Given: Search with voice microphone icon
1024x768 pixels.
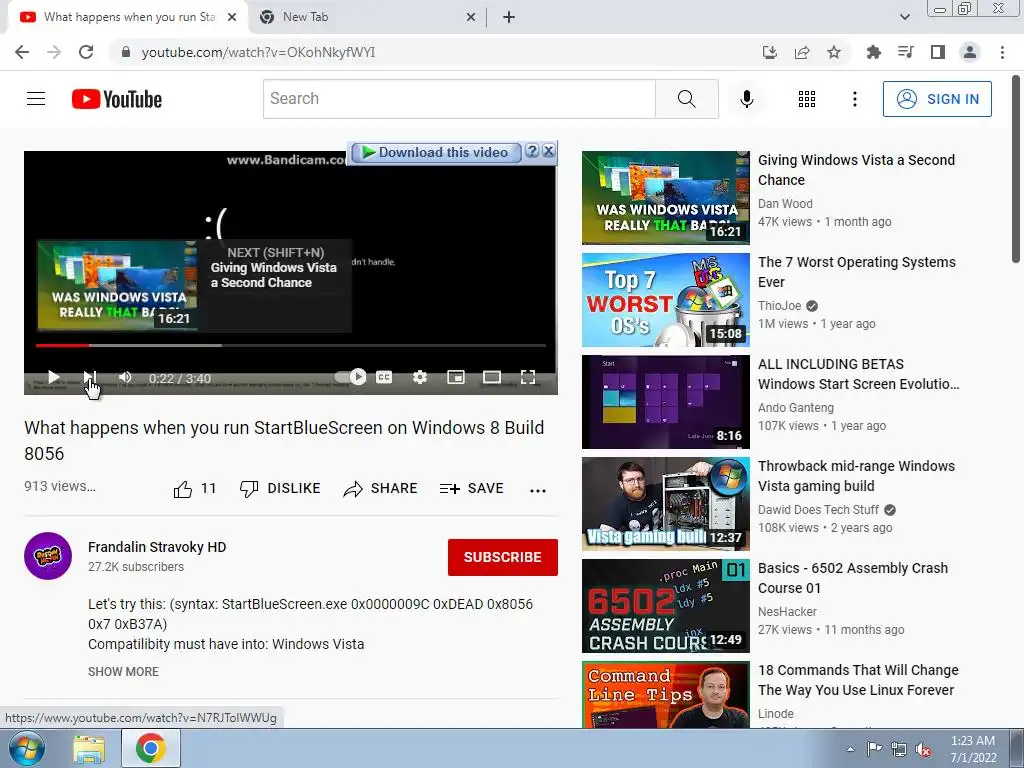Looking at the screenshot, I should pyautogui.click(x=746, y=99).
